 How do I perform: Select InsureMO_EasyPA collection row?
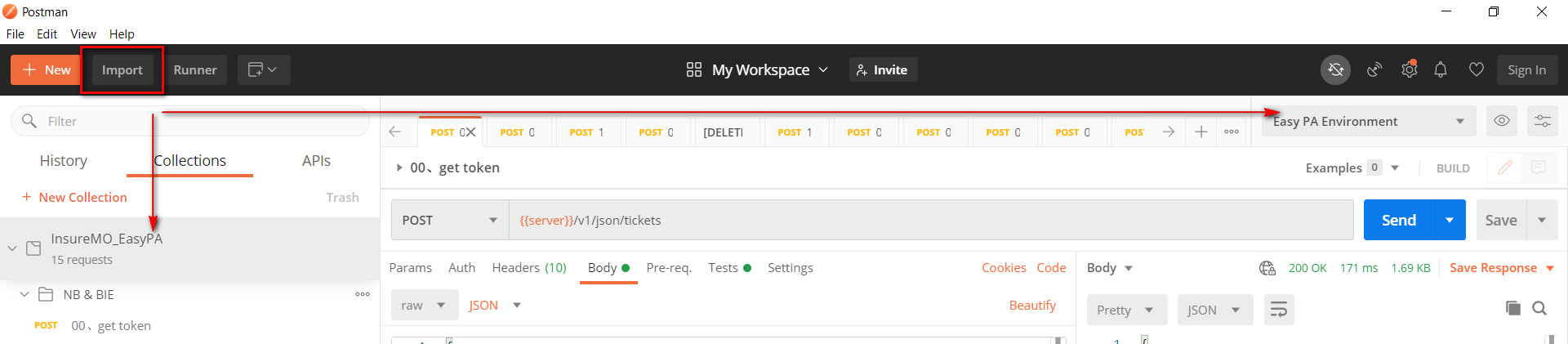click(189, 248)
